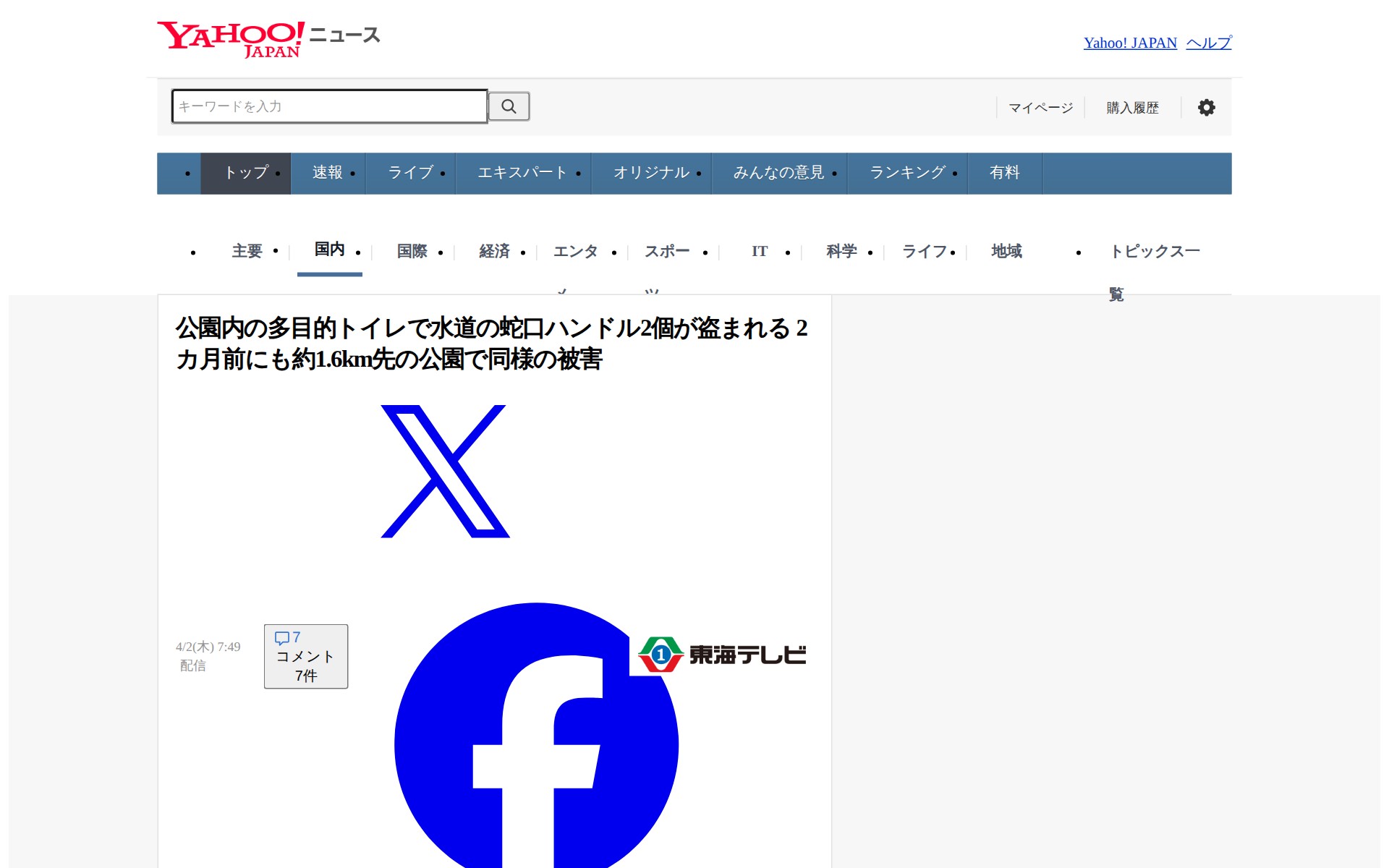The image size is (1389, 868).
Task: Select the 経済 category
Action: point(494,251)
